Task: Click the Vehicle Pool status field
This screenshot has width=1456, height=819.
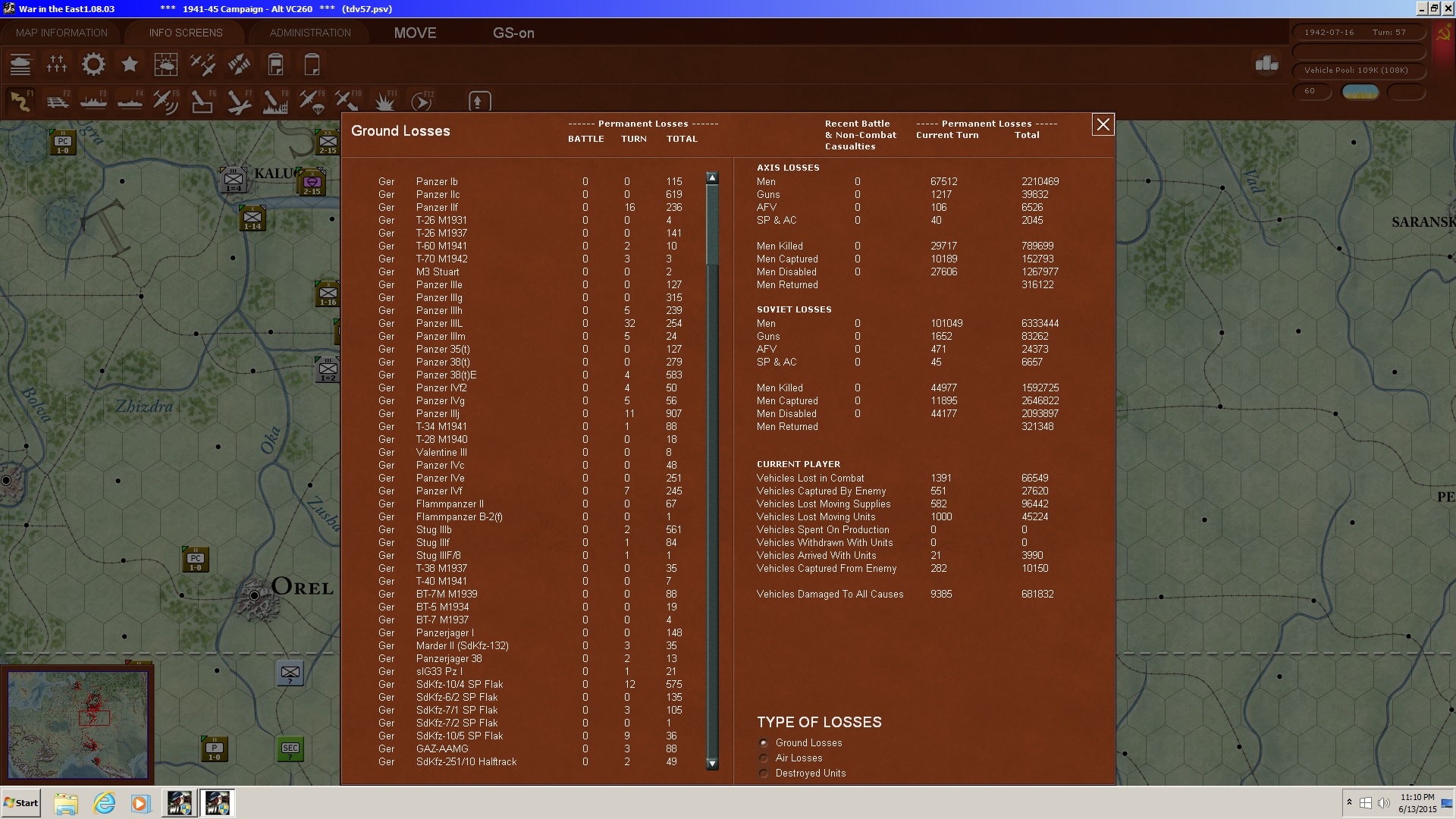Action: pyautogui.click(x=1358, y=71)
